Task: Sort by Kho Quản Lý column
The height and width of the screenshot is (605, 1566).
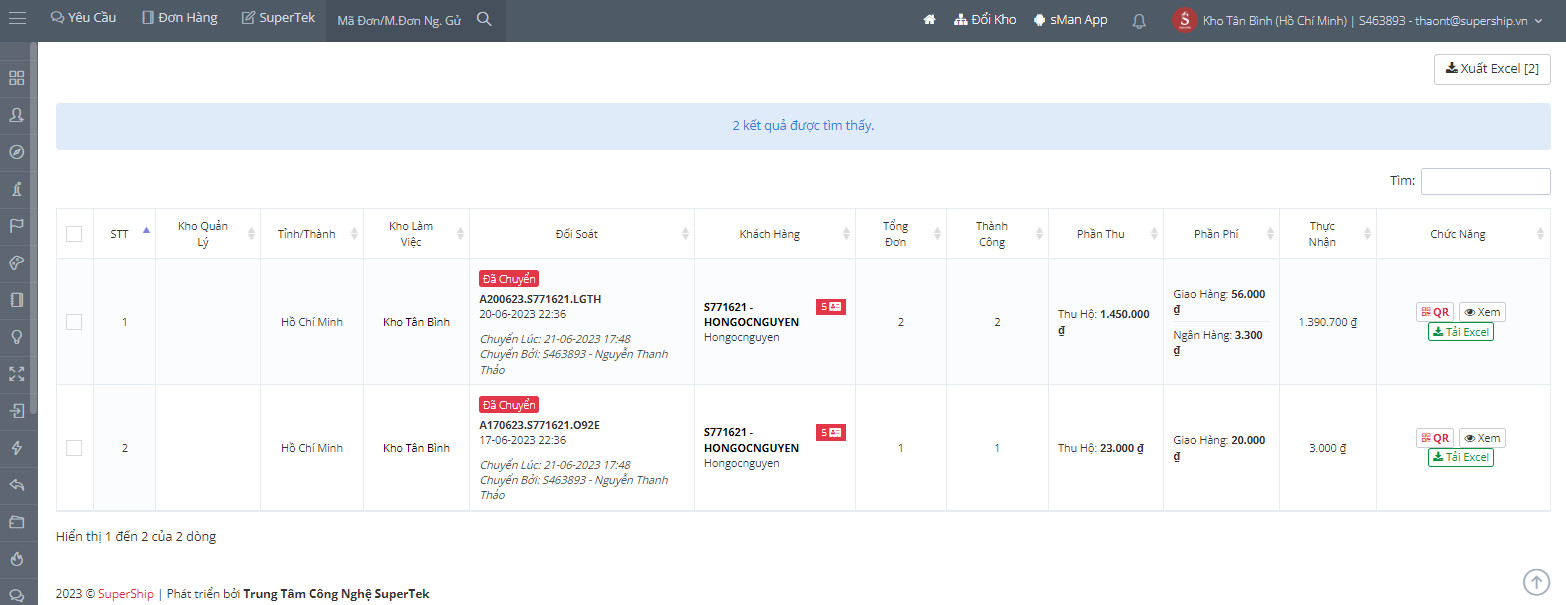Action: (208, 234)
